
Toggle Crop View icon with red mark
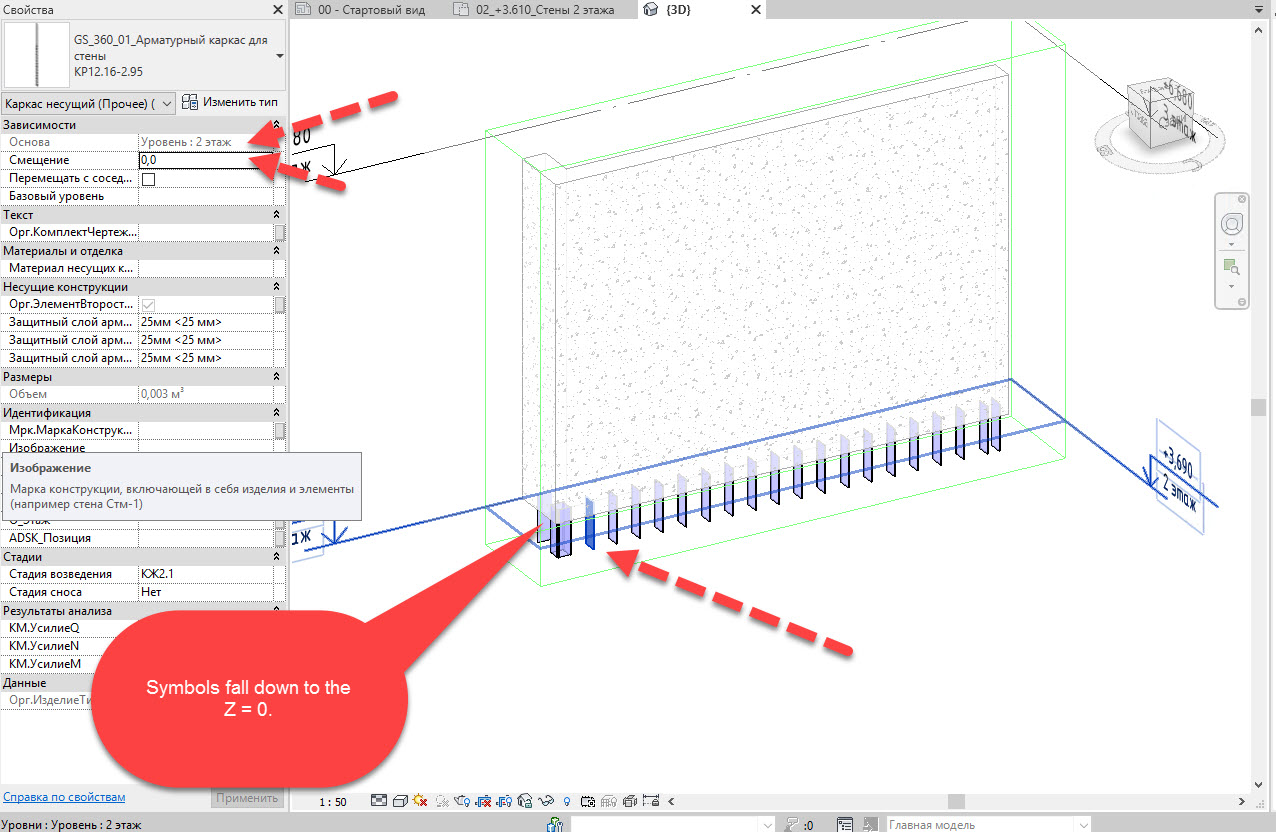tap(484, 801)
